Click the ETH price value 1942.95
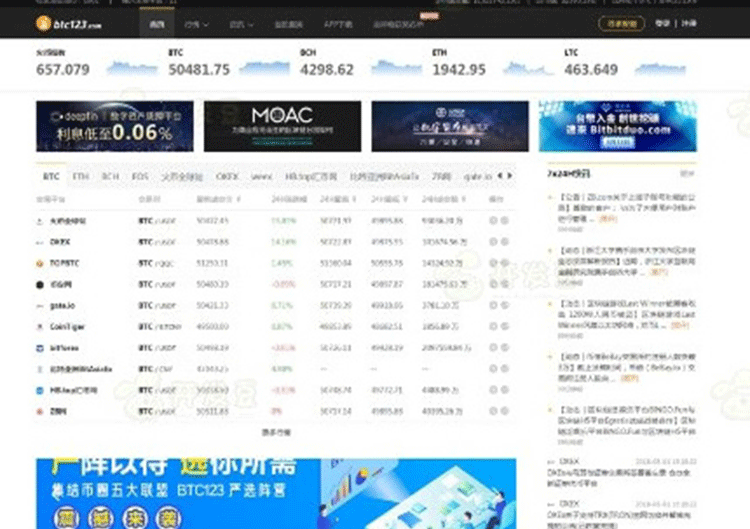 click(x=459, y=70)
